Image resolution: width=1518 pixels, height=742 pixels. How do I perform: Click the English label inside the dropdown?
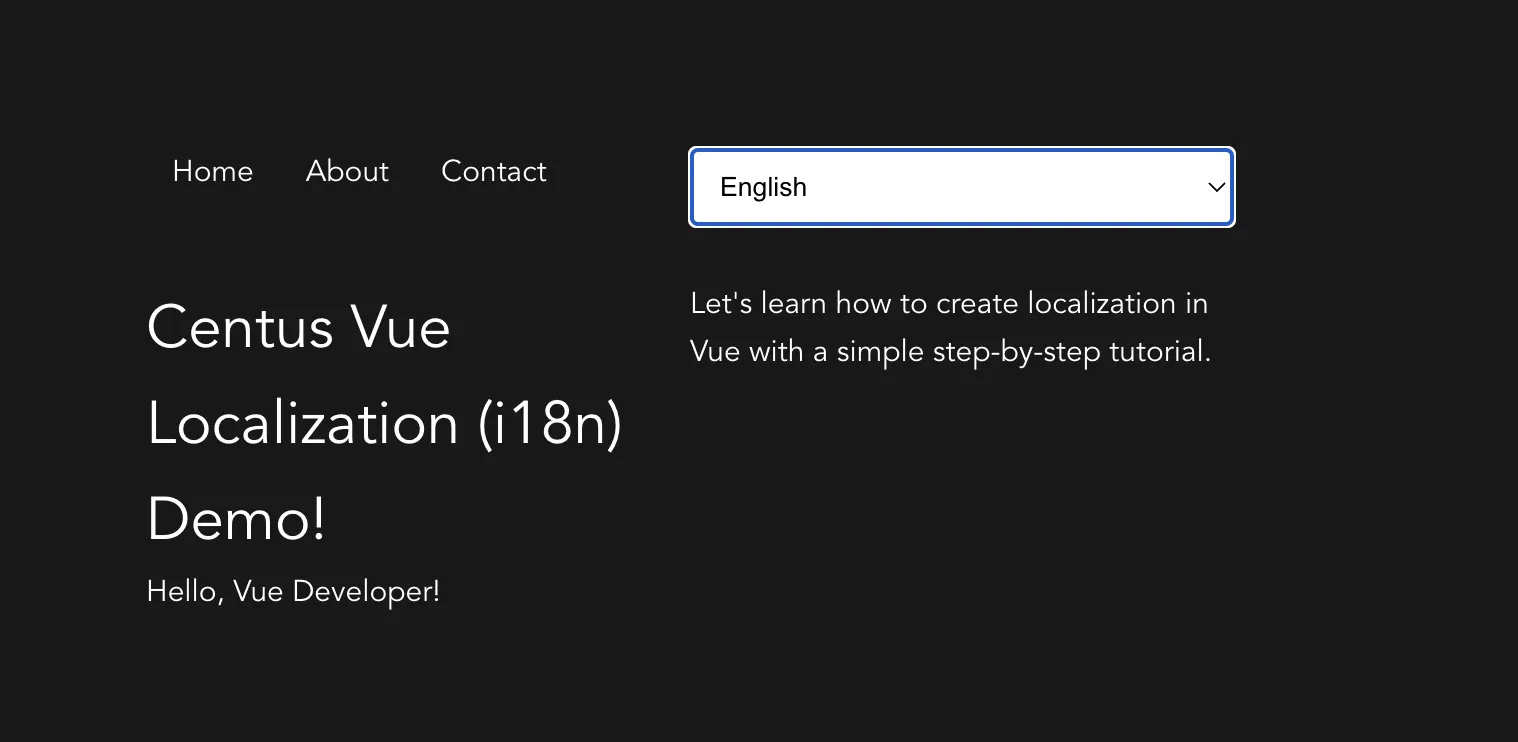pyautogui.click(x=763, y=187)
